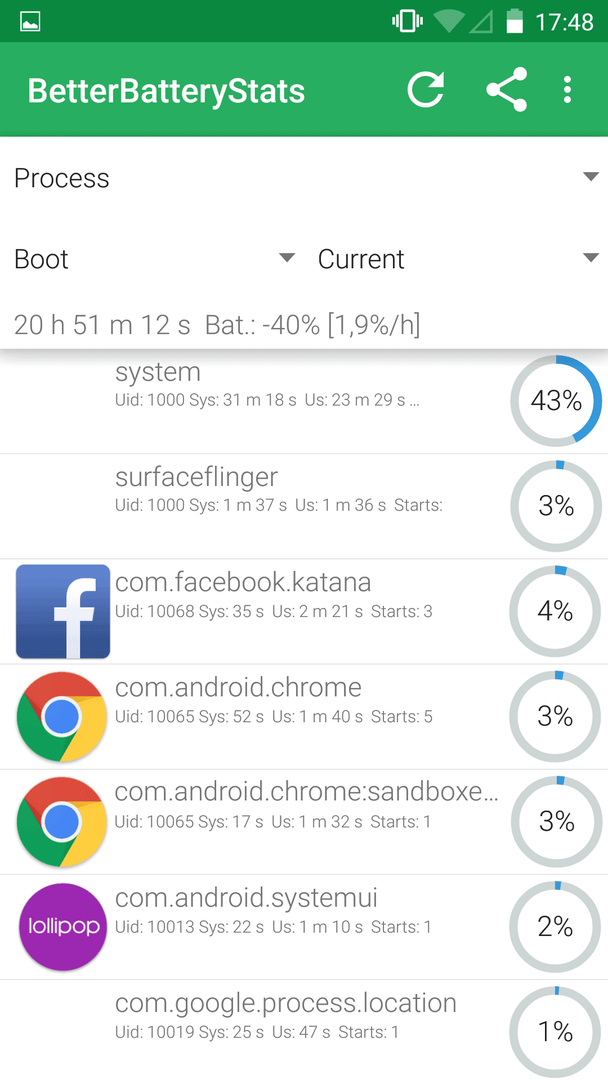Tap the refresh icon in the toolbar
The height and width of the screenshot is (1080, 608).
(x=426, y=90)
